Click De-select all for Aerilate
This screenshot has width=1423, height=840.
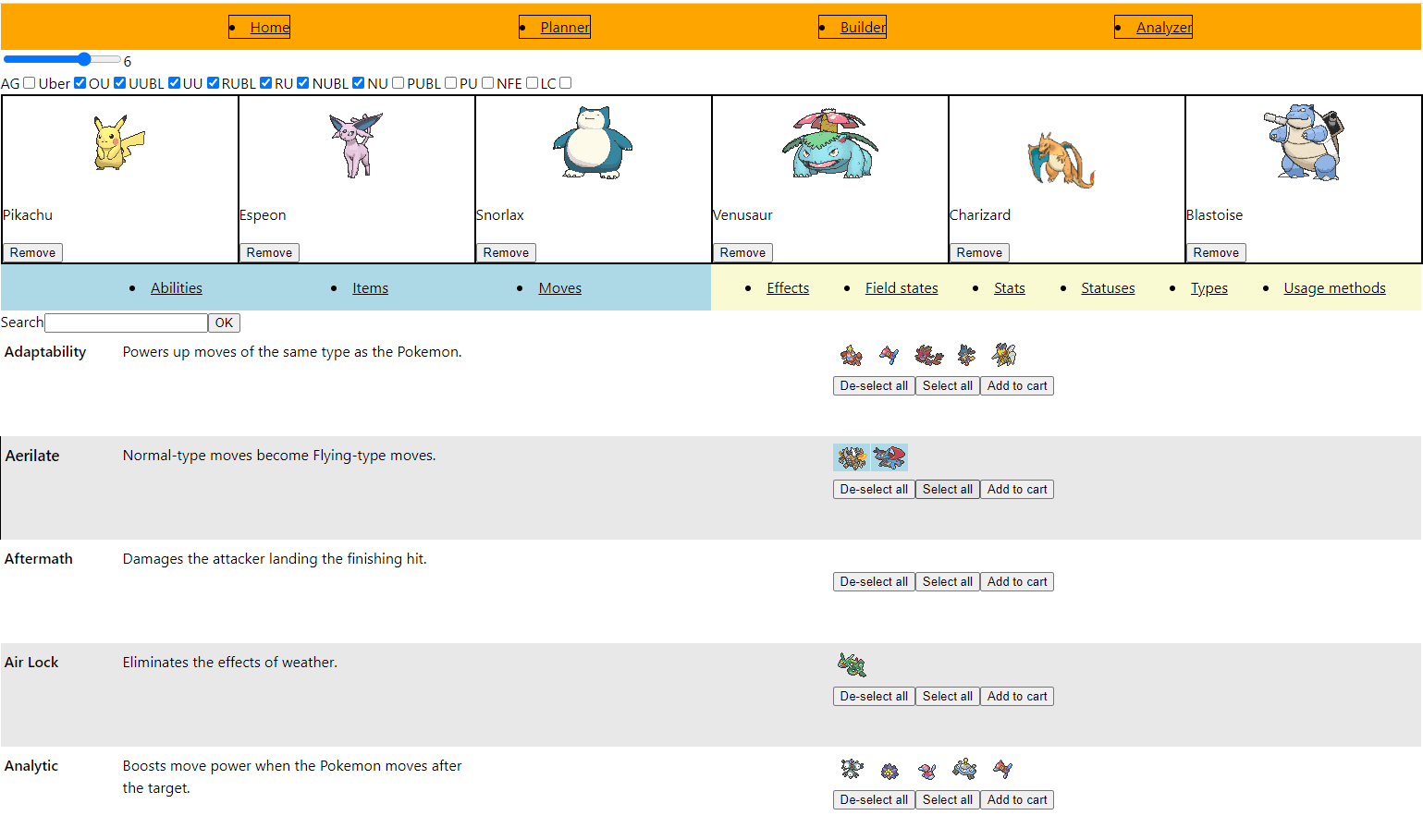(x=874, y=489)
